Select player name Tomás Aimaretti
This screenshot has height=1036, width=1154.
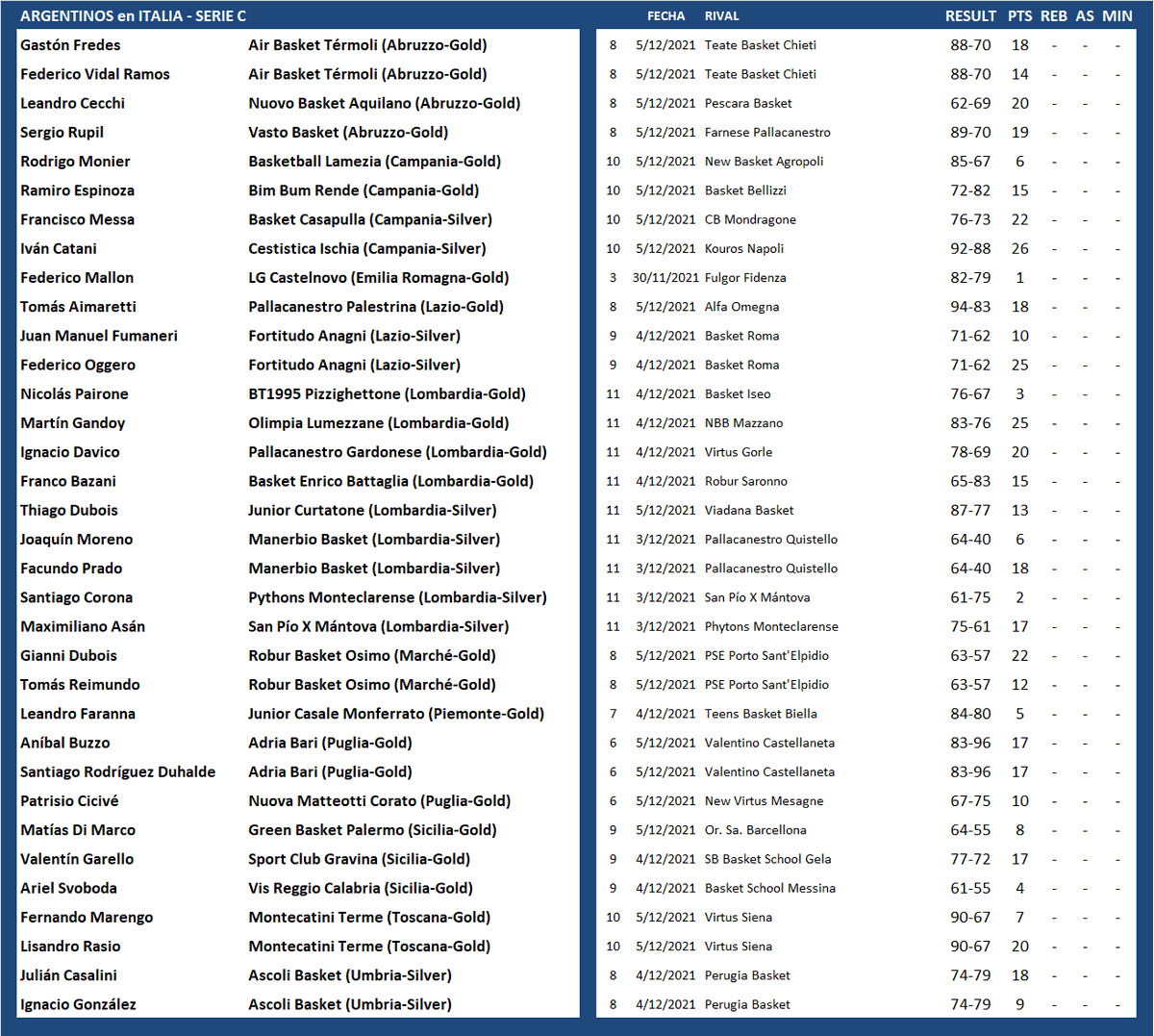(x=78, y=307)
